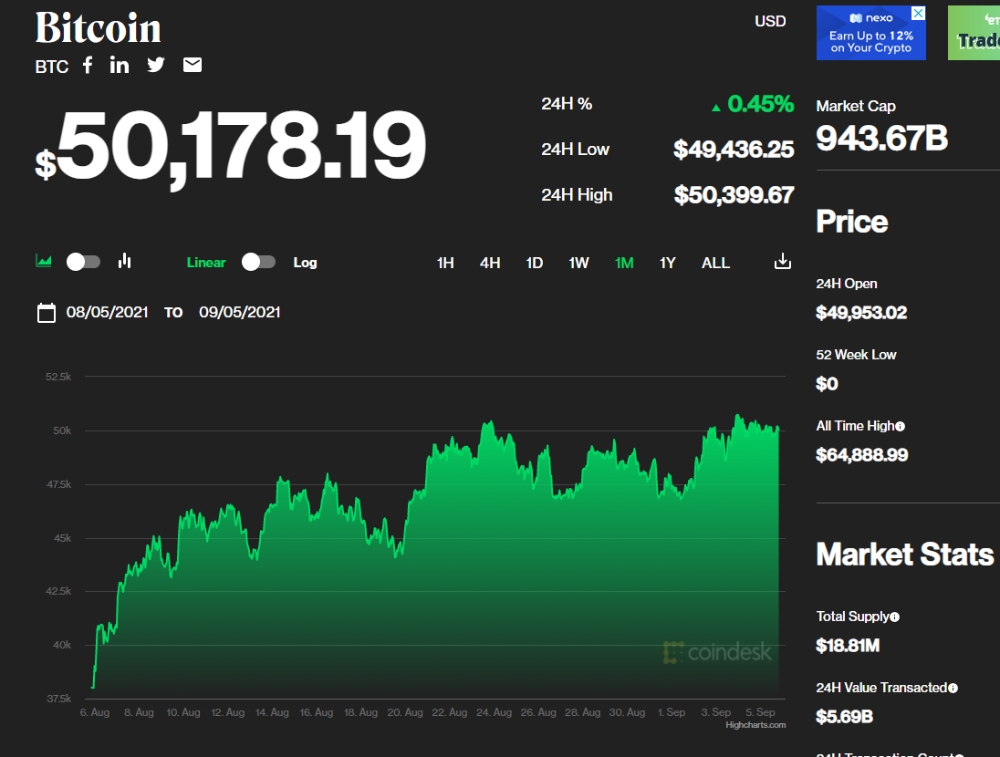Select the candlestick chart icon
The image size is (1000, 757).
click(x=124, y=261)
